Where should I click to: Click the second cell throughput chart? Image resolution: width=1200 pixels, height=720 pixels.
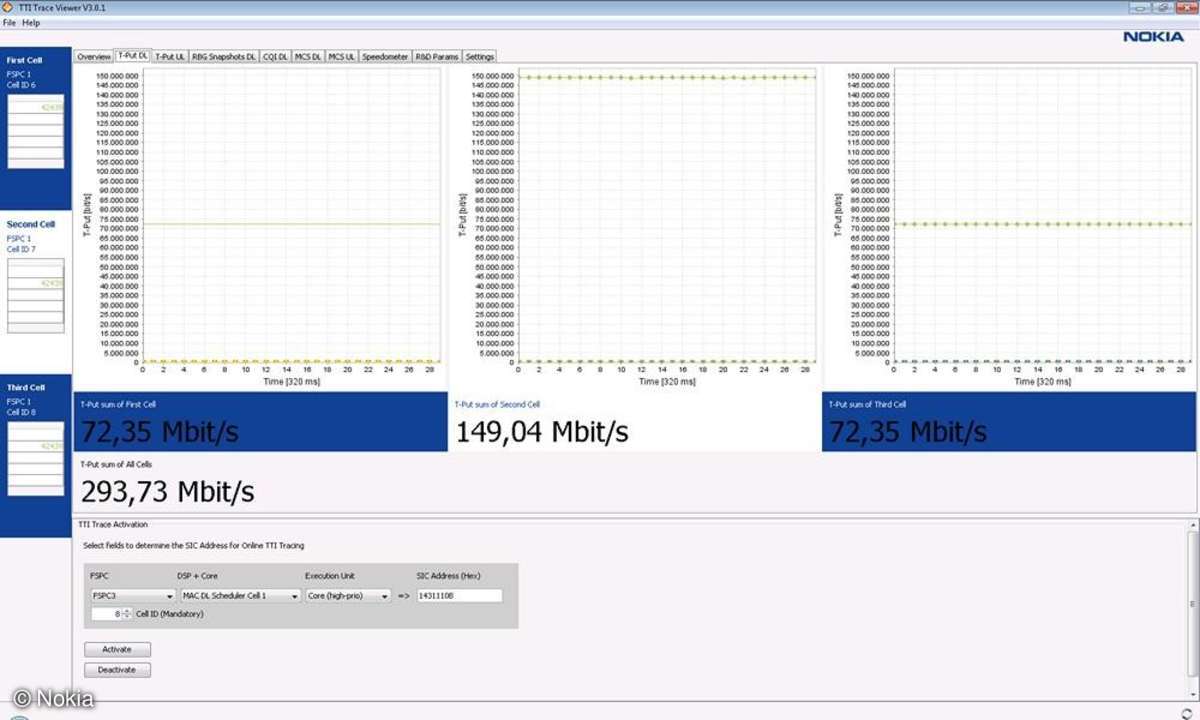667,215
